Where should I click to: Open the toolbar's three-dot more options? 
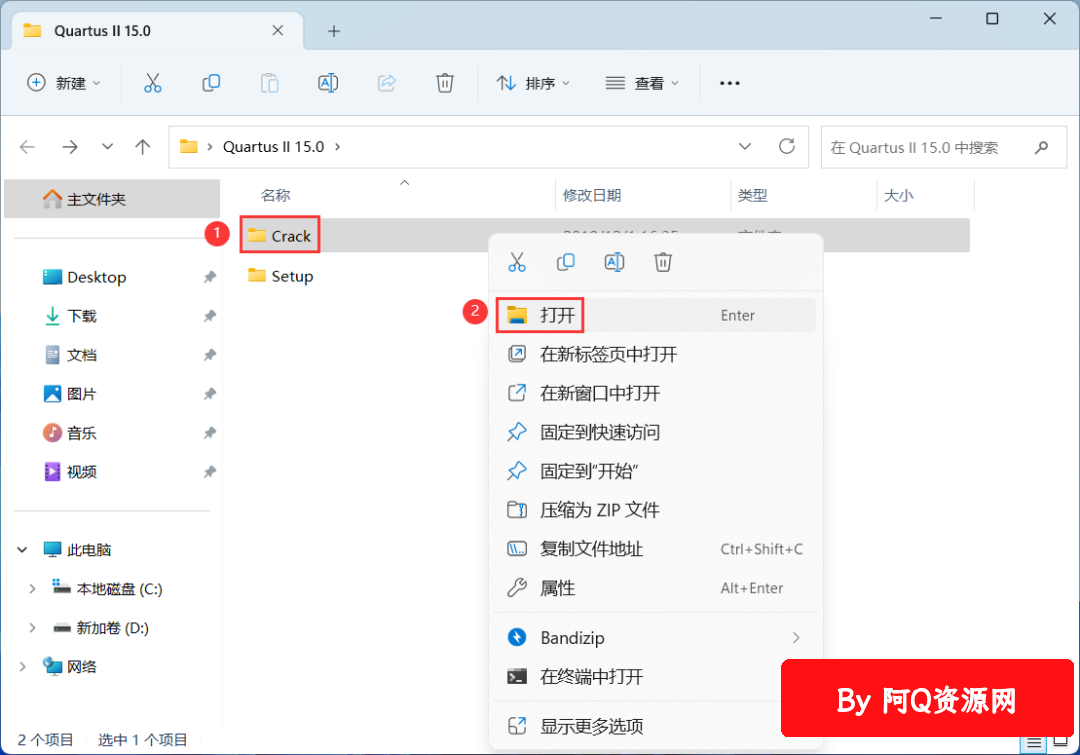click(729, 83)
